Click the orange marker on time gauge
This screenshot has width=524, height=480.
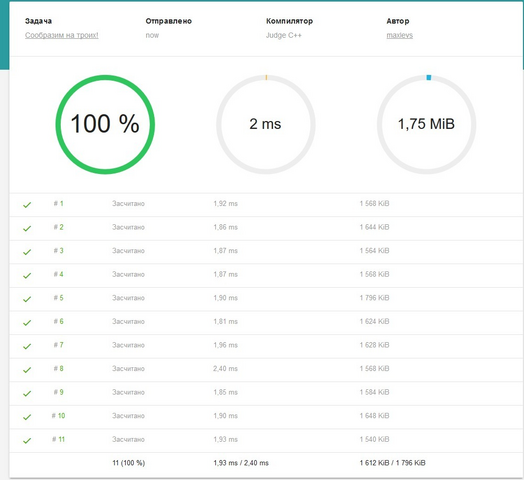tap(266, 78)
